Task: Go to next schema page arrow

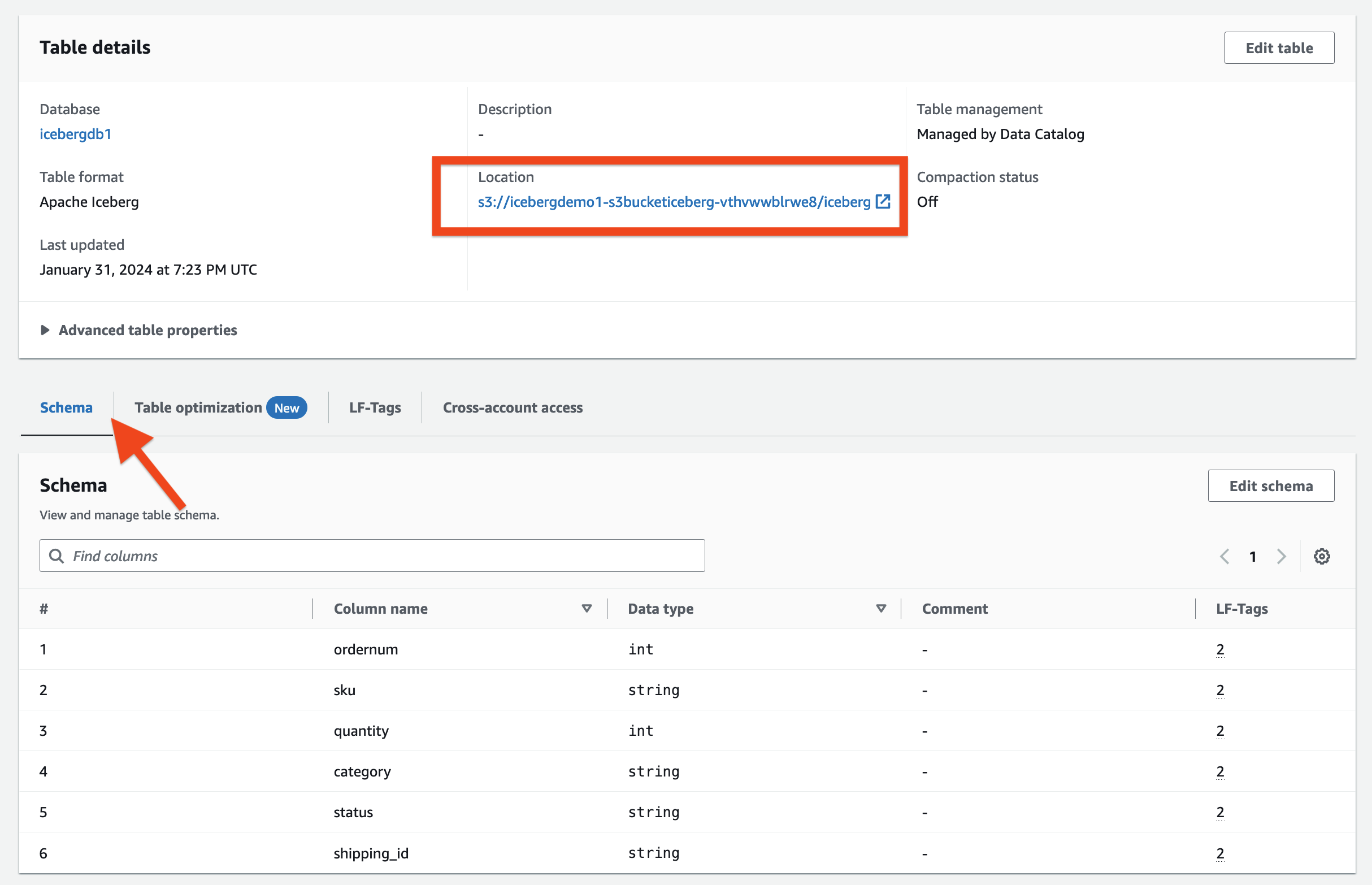Action: click(x=1281, y=556)
